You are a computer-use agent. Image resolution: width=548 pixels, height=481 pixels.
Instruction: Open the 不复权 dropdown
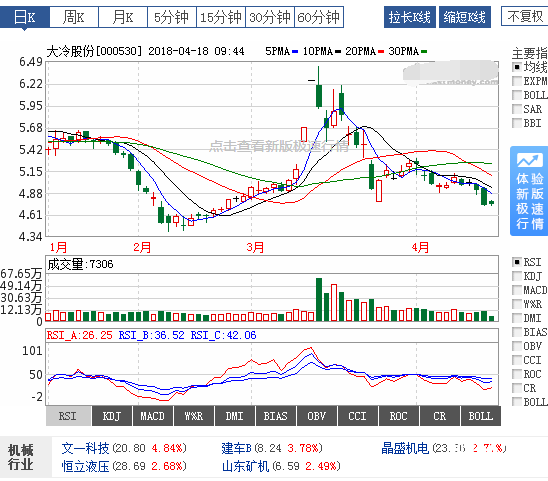coord(524,16)
